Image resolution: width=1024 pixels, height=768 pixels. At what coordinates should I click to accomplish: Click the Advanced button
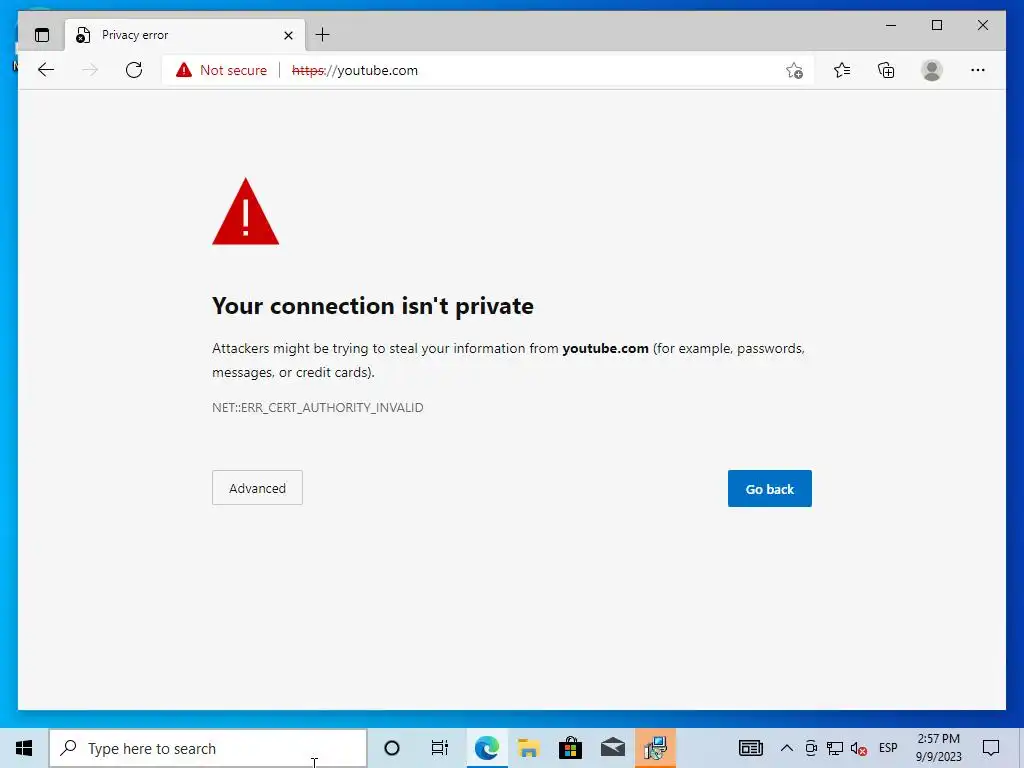click(257, 488)
